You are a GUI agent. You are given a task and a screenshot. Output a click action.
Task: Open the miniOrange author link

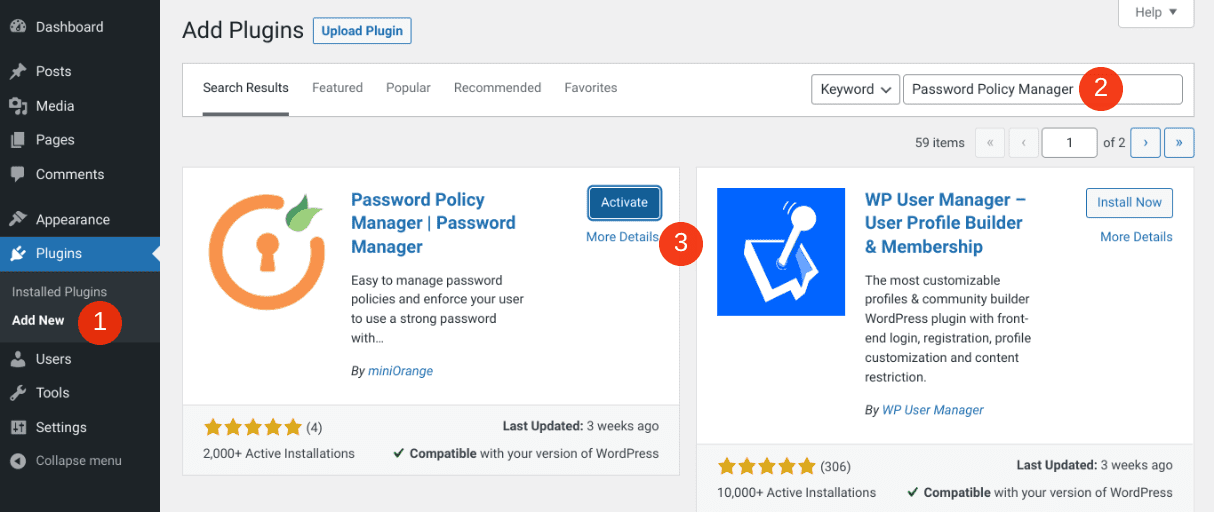tap(400, 371)
